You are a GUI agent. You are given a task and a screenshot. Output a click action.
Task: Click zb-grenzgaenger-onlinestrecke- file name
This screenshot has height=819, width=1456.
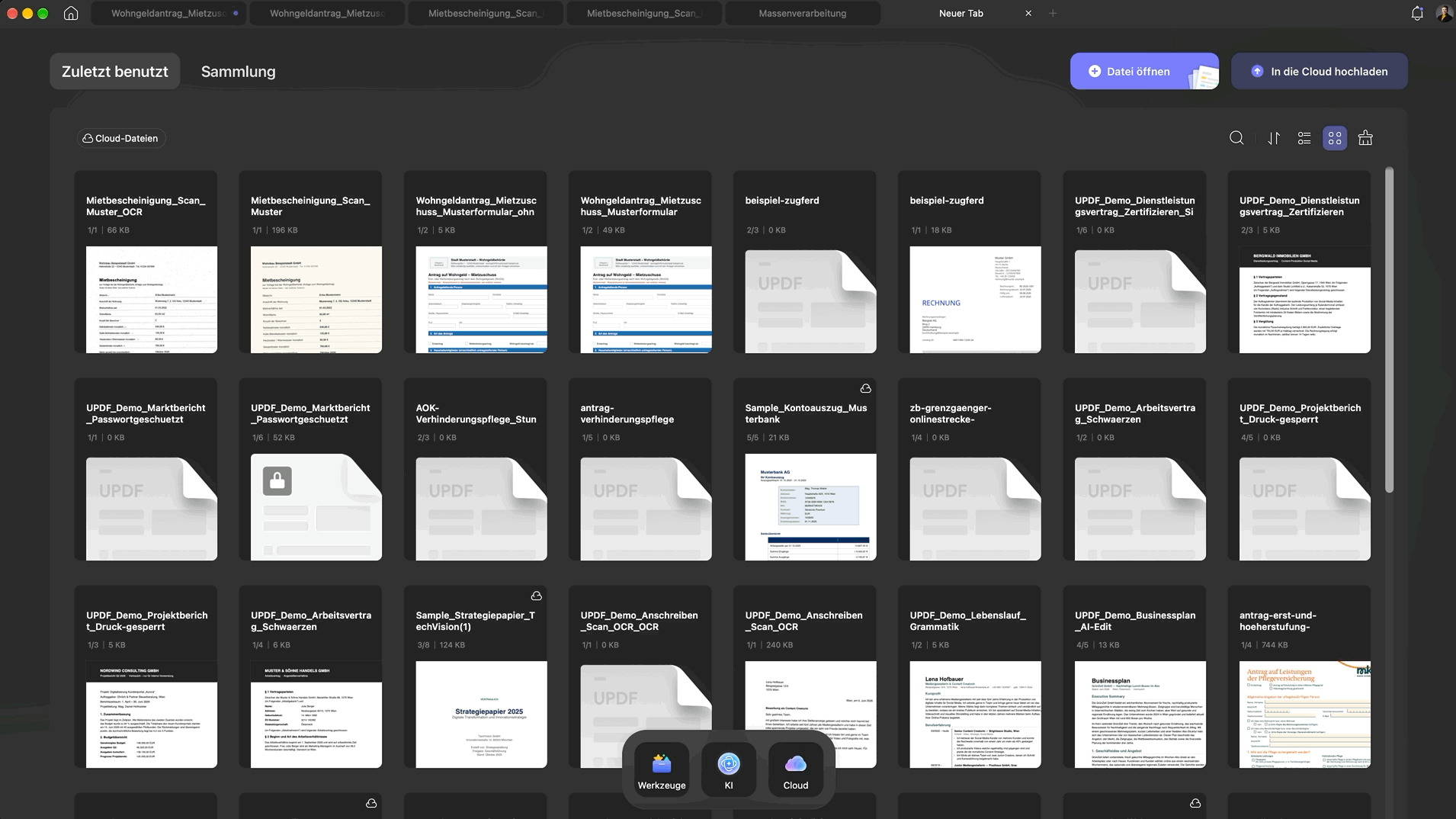coord(950,413)
